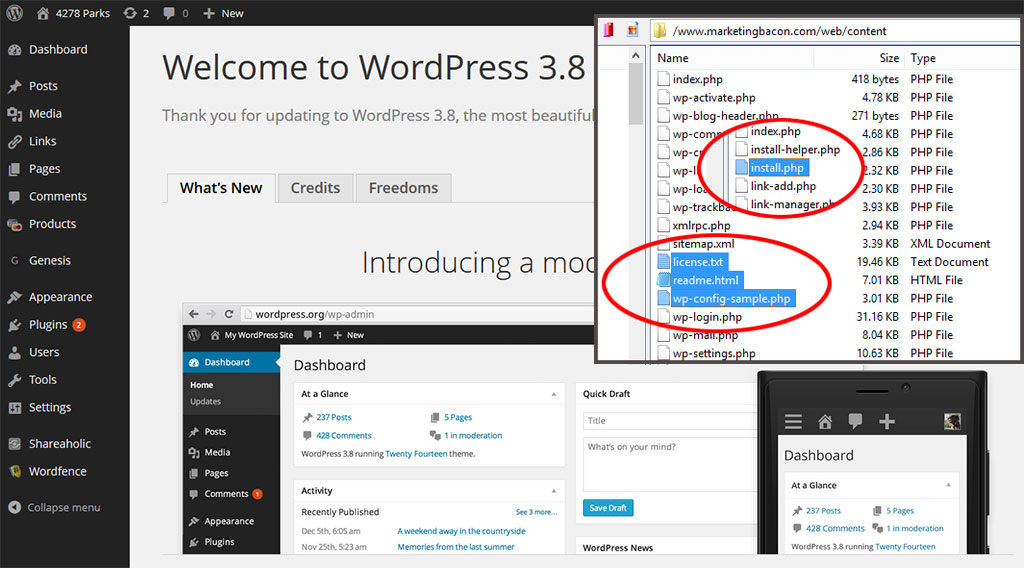Image resolution: width=1024 pixels, height=568 pixels.
Task: Select wp-activate.php in the file list
Action: tap(714, 97)
